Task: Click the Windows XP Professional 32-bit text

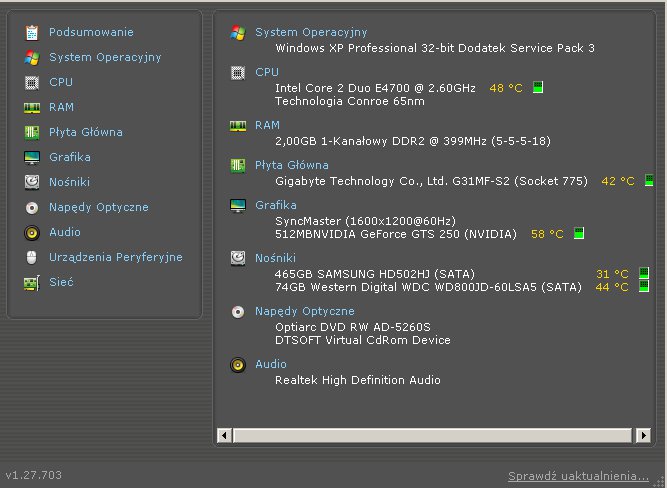Action: 435,48
